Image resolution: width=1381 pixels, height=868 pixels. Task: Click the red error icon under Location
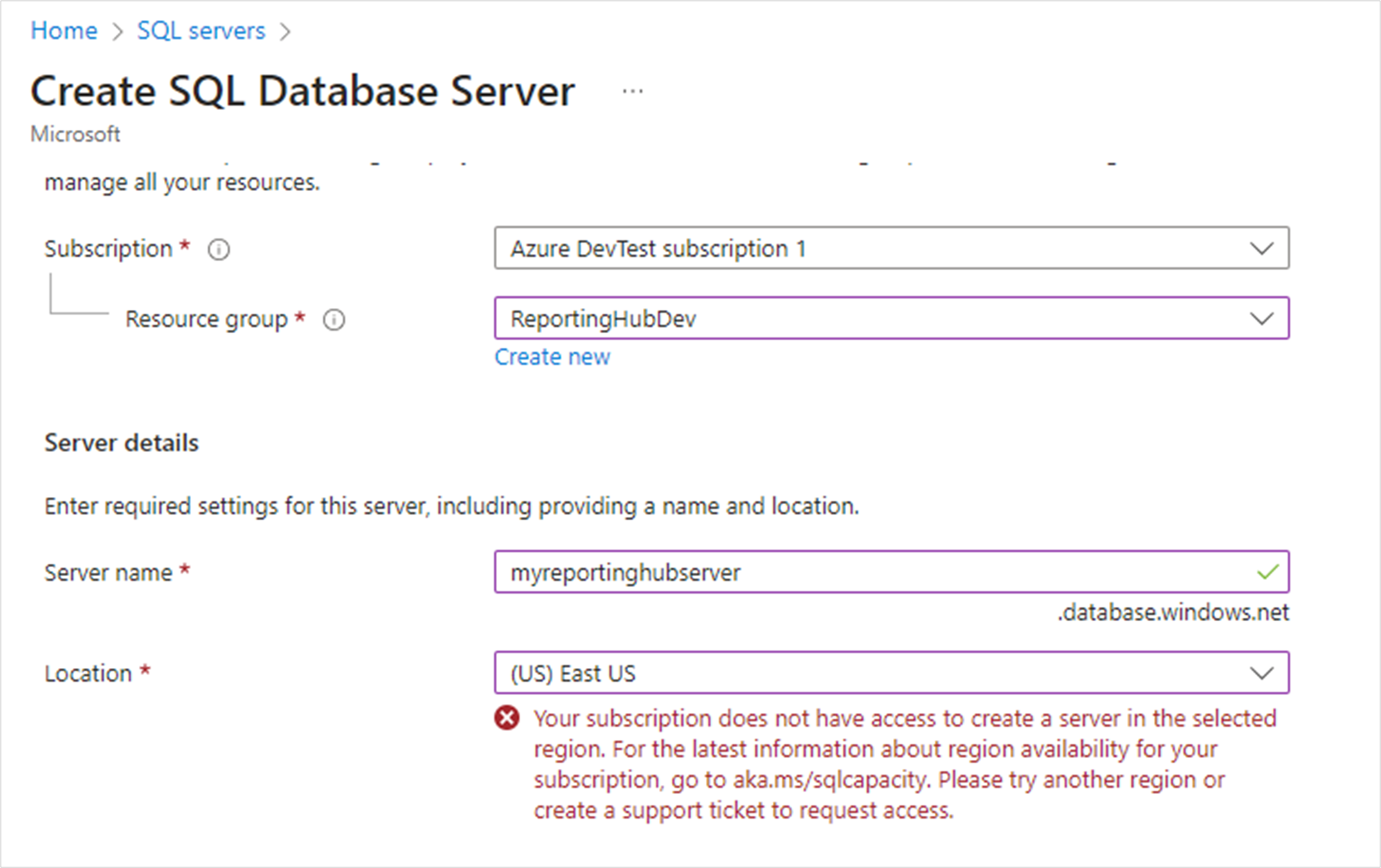pos(507,718)
